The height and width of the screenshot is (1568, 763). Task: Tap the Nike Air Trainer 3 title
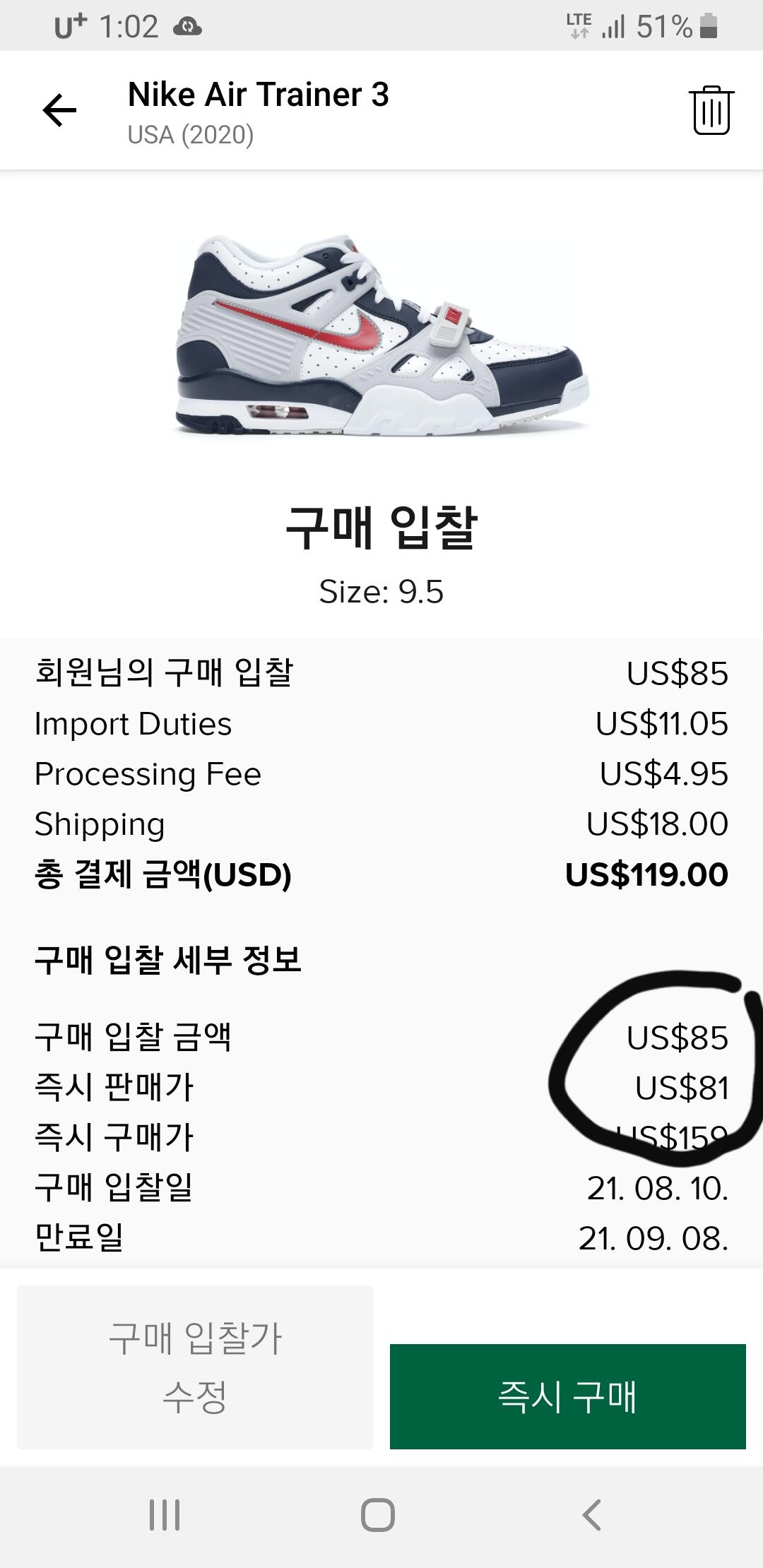[258, 95]
